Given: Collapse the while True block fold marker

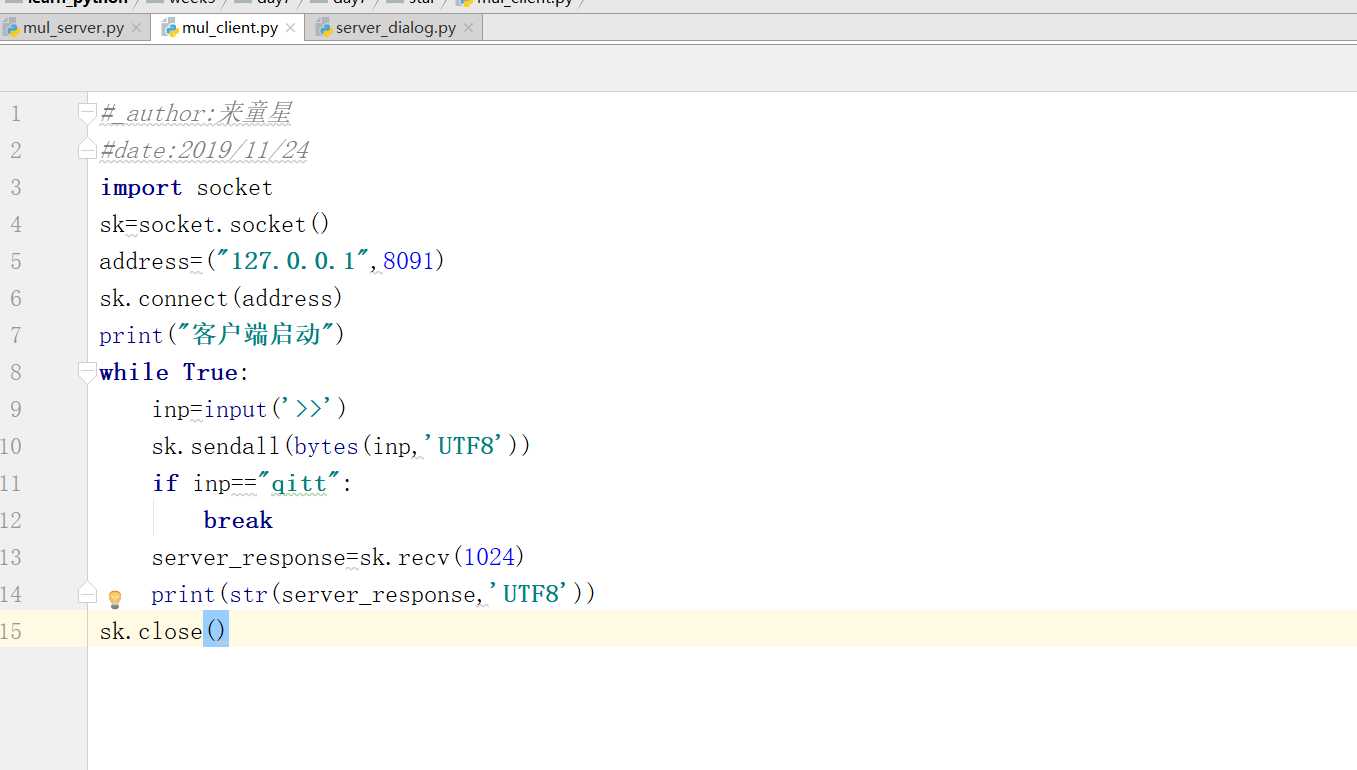Looking at the screenshot, I should (x=87, y=372).
